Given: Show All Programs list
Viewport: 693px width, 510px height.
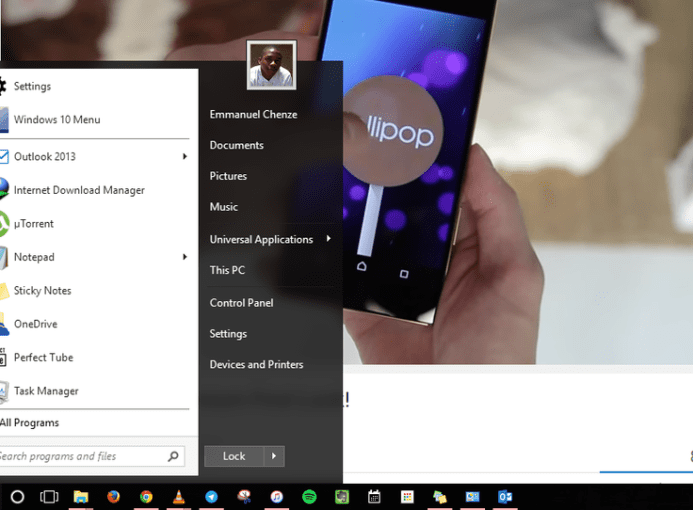Looking at the screenshot, I should (30, 423).
